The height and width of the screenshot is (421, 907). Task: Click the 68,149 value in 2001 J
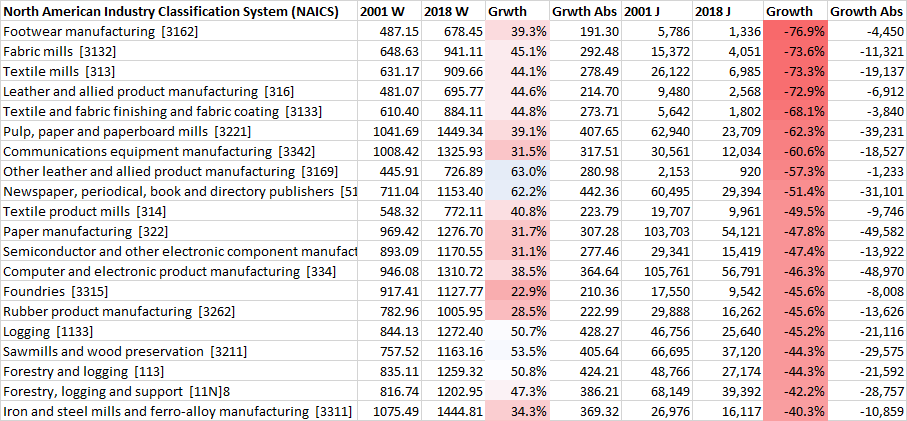(x=658, y=392)
